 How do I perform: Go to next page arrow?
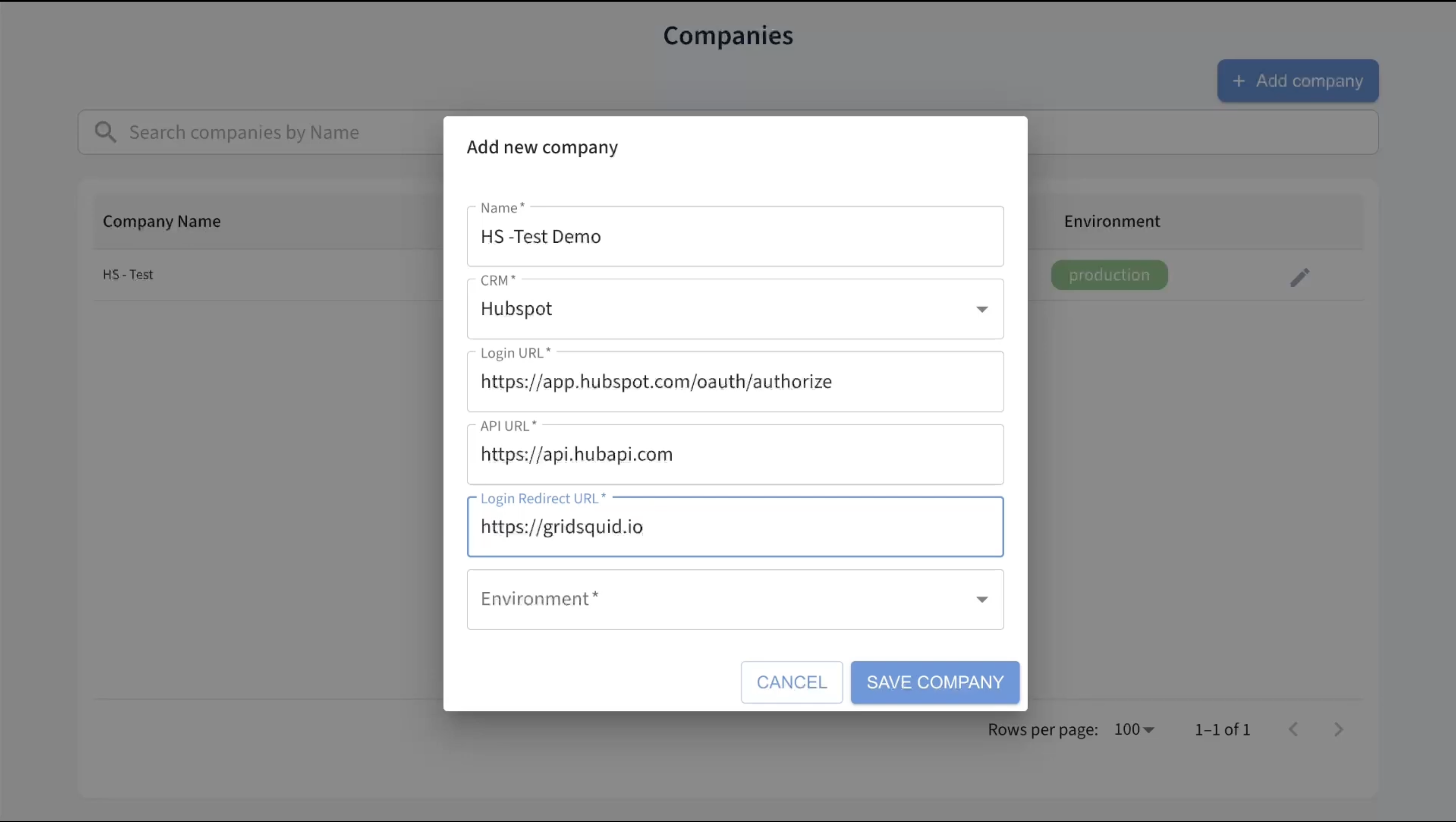1338,729
